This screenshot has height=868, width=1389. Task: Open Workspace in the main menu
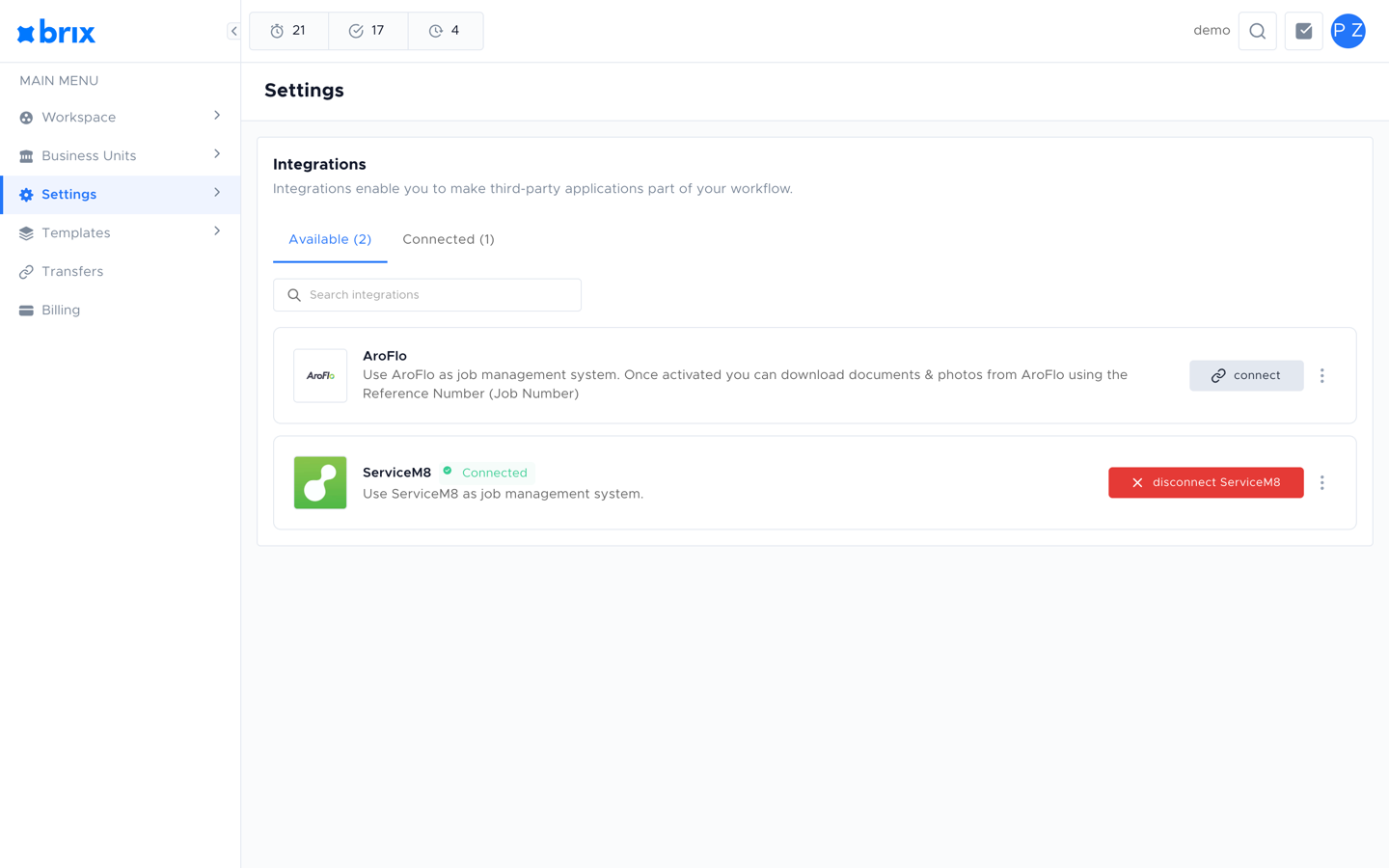[121, 118]
